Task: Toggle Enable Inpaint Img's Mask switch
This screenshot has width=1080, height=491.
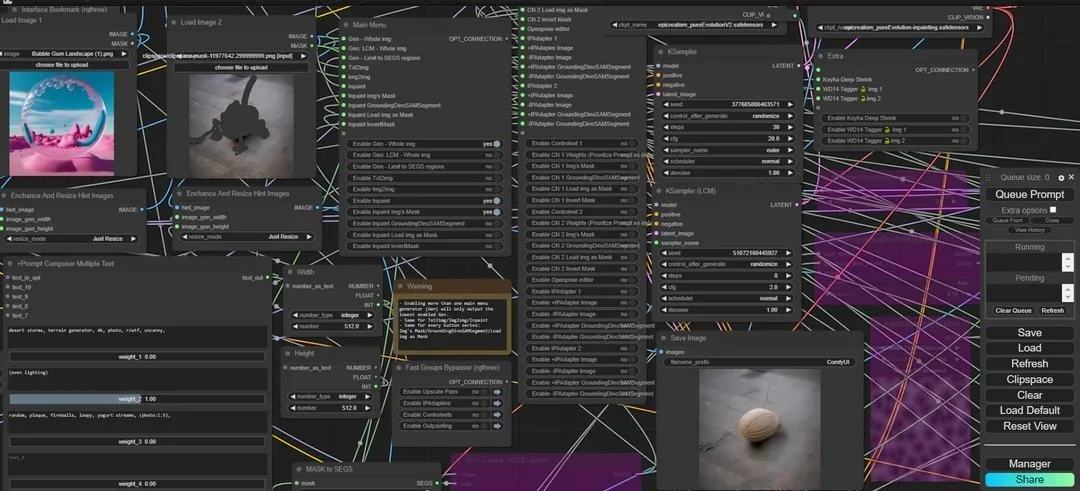Action: [x=496, y=212]
